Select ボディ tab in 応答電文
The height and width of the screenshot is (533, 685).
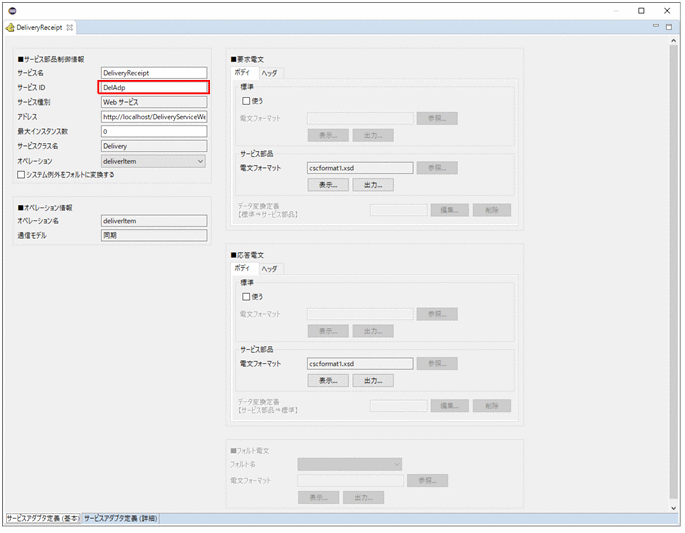pyautogui.click(x=243, y=268)
